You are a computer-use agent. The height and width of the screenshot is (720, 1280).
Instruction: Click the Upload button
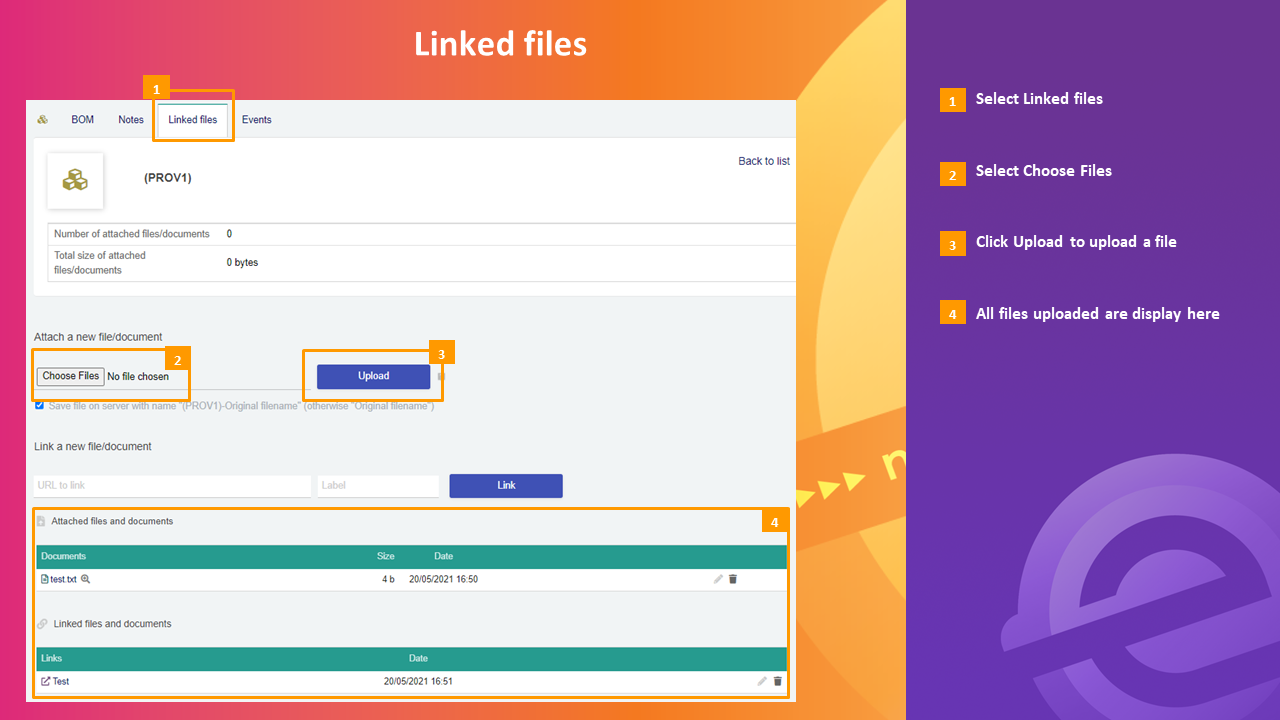click(373, 376)
